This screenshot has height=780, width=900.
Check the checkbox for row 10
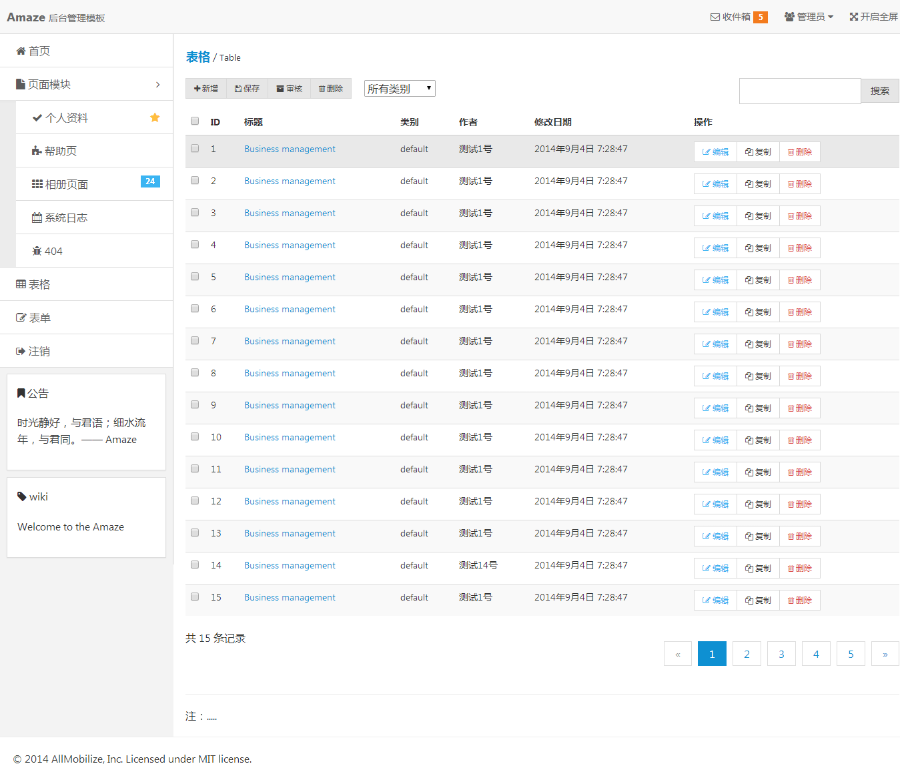tap(195, 437)
